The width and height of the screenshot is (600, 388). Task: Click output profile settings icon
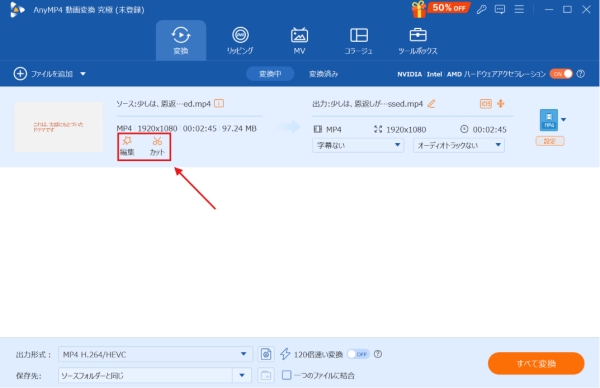pyautogui.click(x=266, y=354)
